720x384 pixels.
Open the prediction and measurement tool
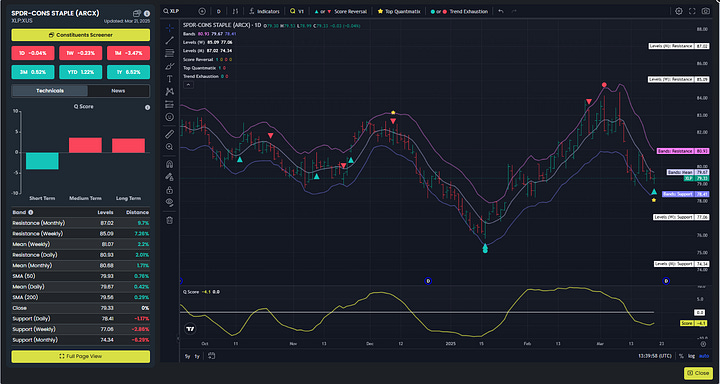169,104
